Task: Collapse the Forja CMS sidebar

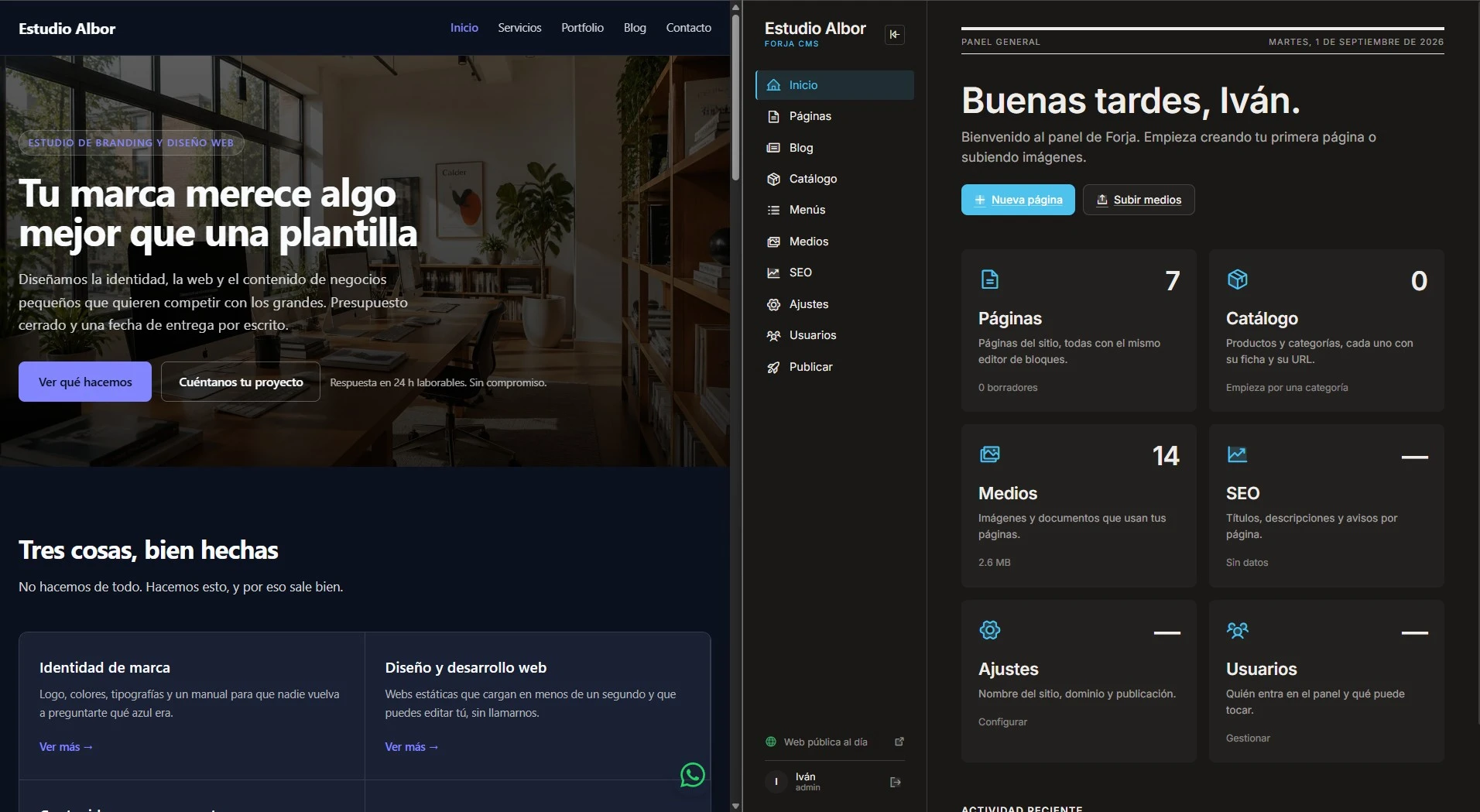Action: pos(895,34)
